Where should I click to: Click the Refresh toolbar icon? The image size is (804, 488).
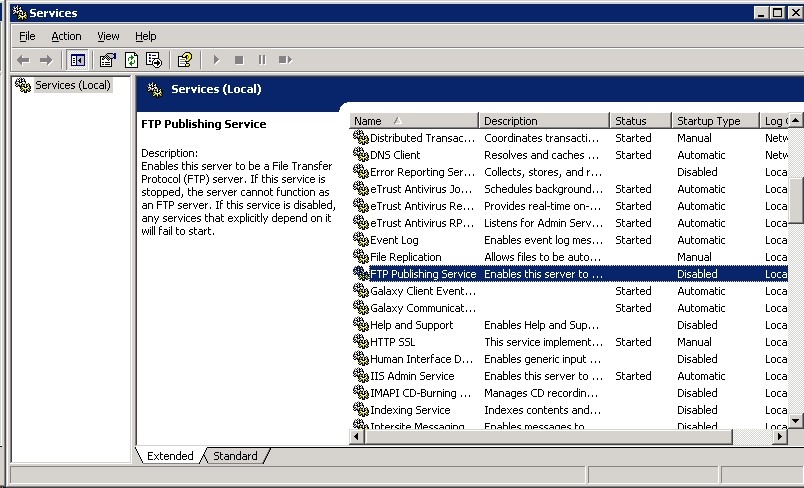click(x=131, y=60)
